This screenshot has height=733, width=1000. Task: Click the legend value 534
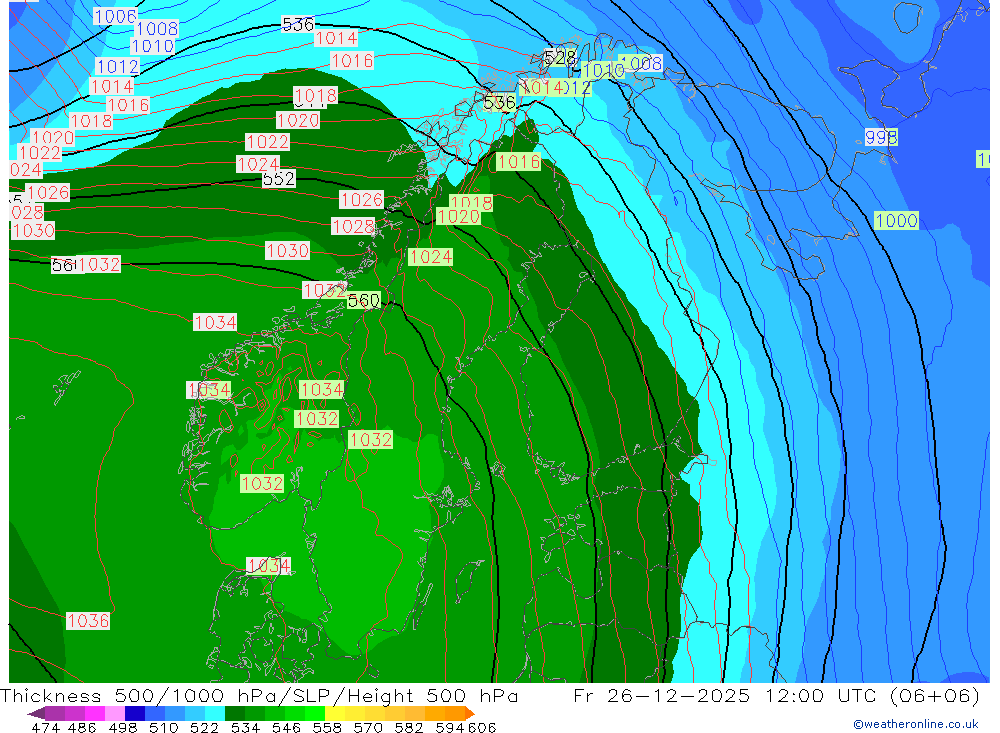[x=245, y=727]
